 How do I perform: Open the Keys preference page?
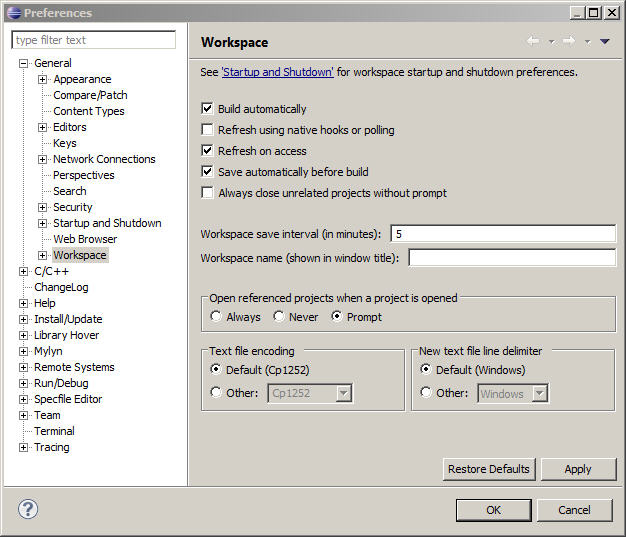pos(65,143)
